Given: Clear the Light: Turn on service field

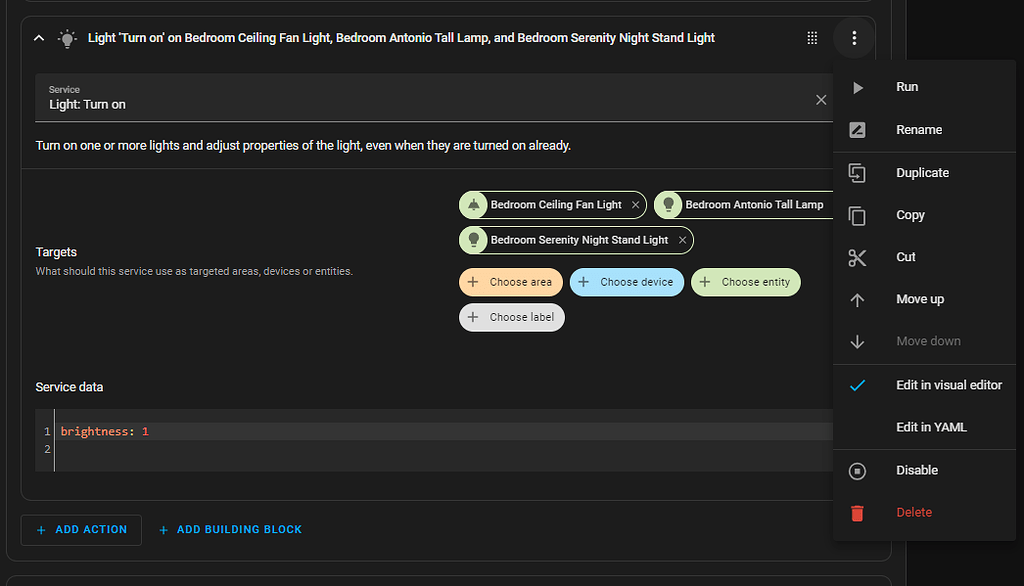Looking at the screenshot, I should pyautogui.click(x=821, y=99).
